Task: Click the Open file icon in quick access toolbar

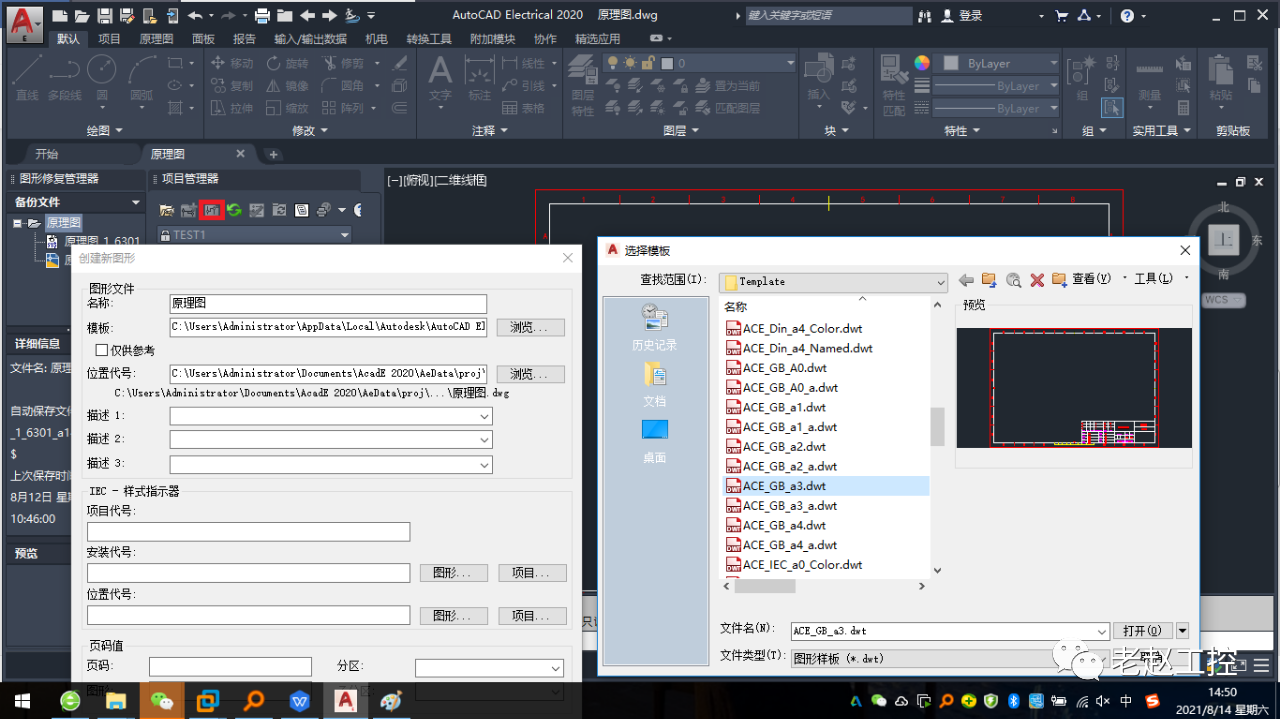Action: pyautogui.click(x=81, y=15)
